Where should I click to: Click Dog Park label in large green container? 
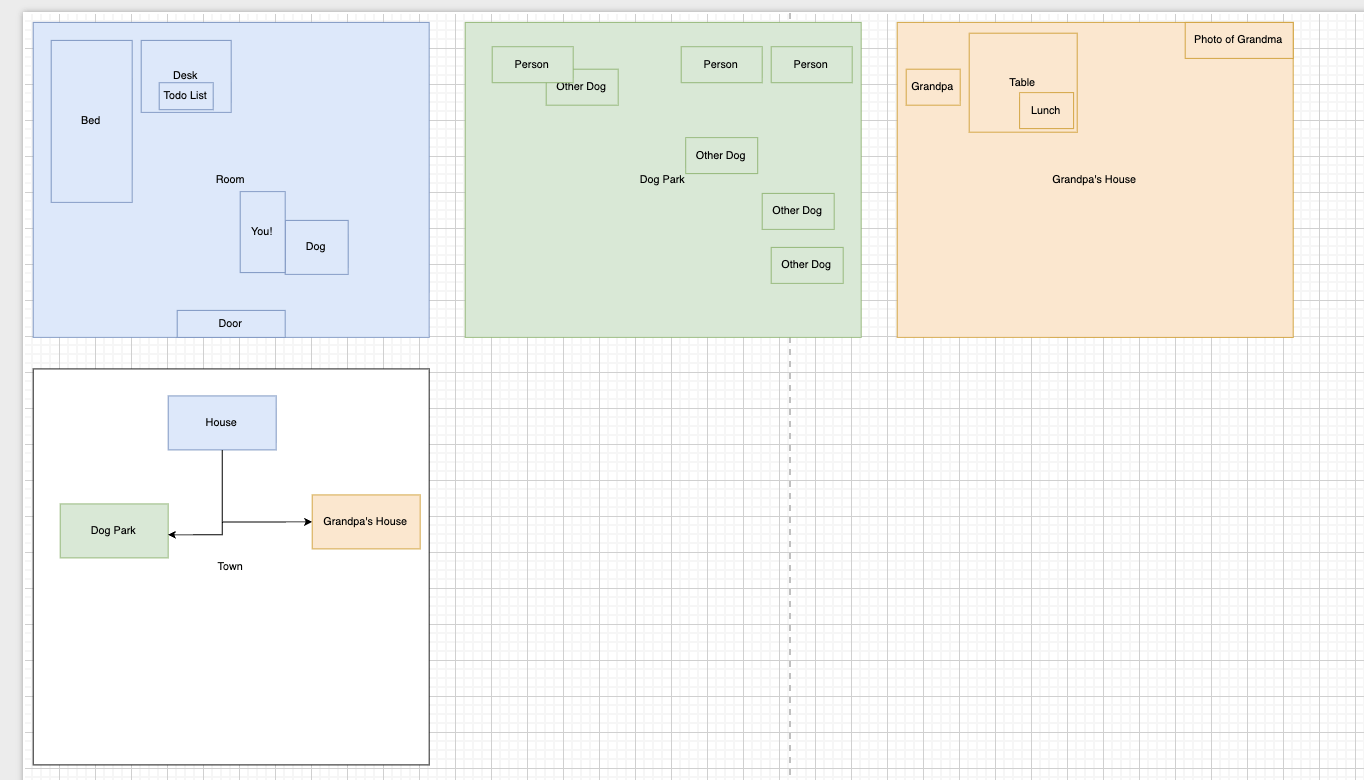click(x=662, y=180)
